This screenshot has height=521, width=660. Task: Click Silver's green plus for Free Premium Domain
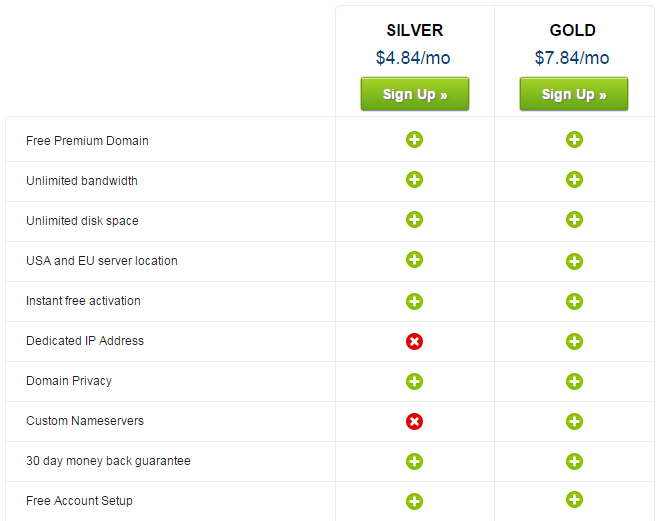[414, 139]
